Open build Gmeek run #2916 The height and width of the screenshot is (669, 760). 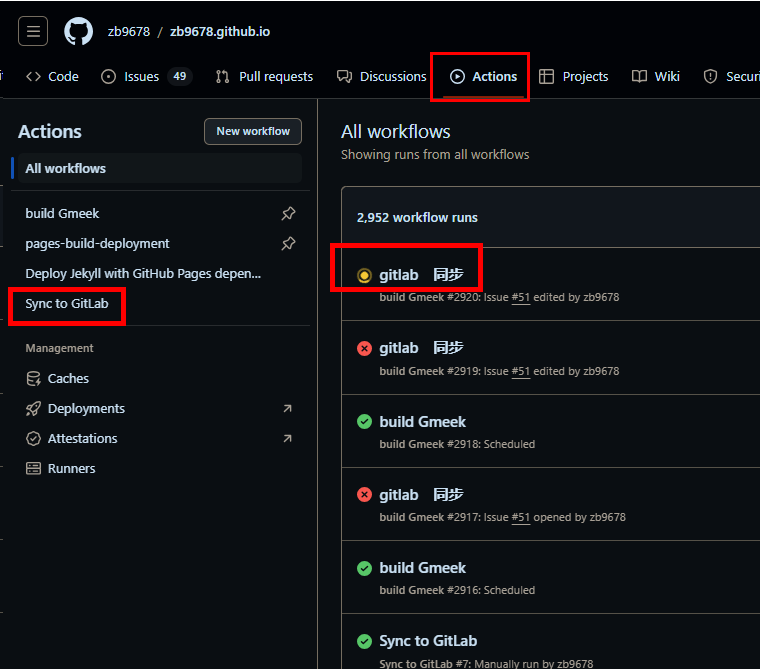tap(423, 568)
